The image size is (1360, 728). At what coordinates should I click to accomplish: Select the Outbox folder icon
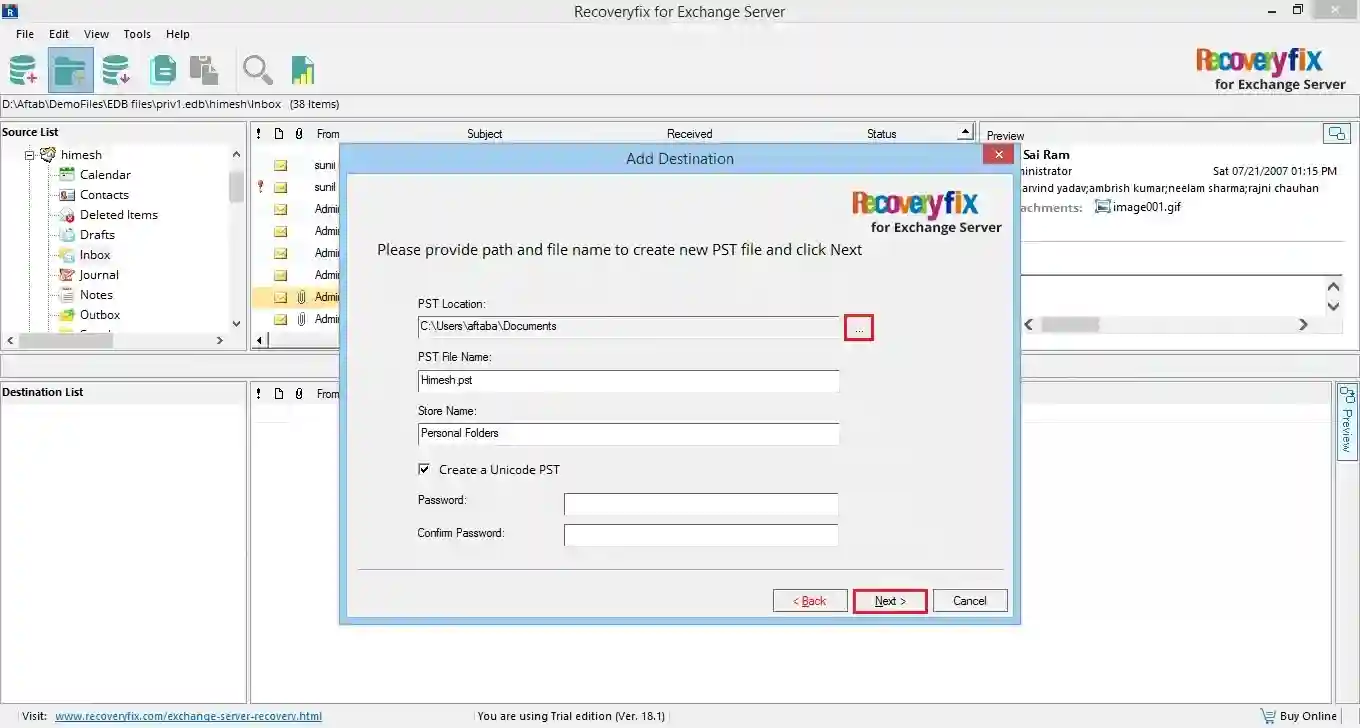point(67,315)
